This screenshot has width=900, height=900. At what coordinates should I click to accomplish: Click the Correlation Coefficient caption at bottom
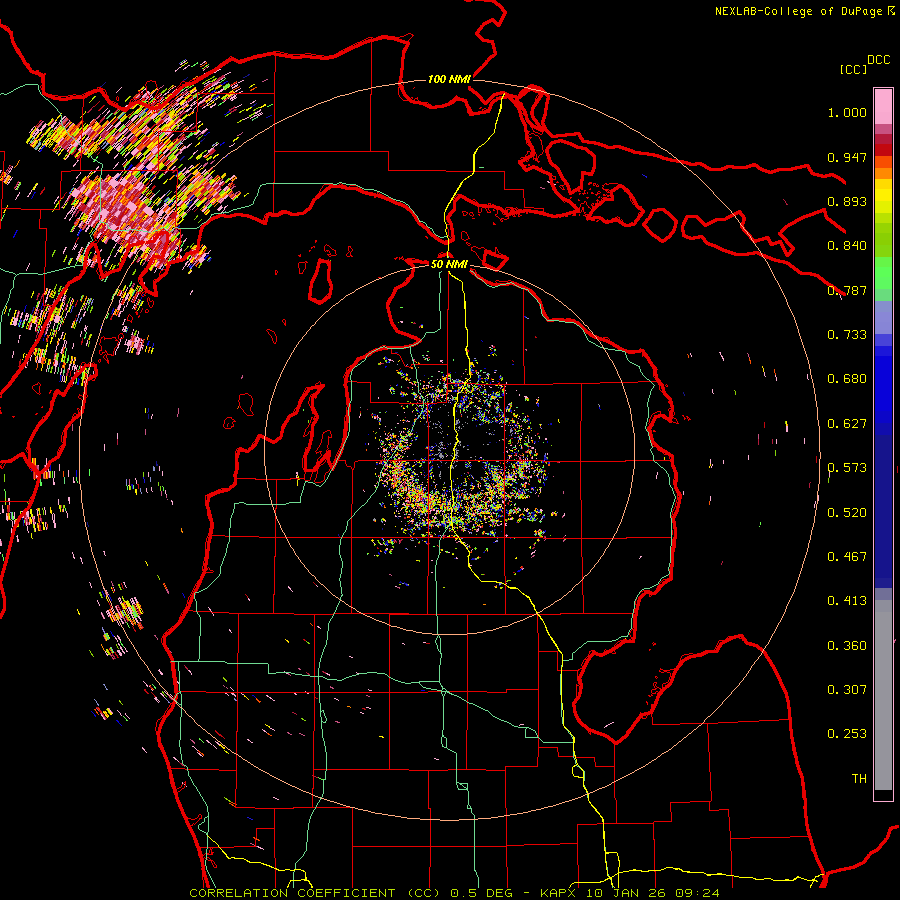pos(454,893)
